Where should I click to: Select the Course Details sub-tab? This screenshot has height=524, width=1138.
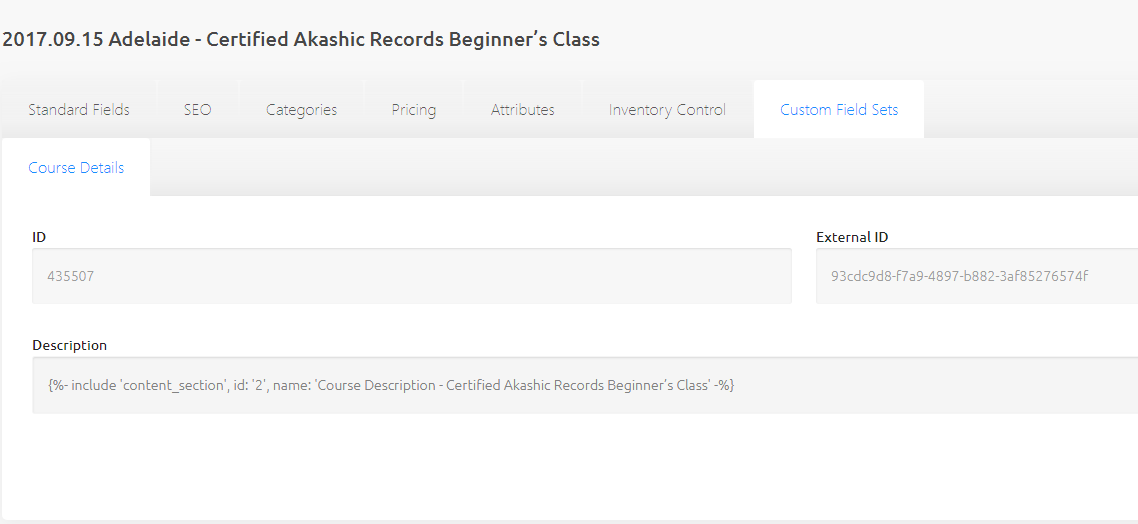(x=76, y=168)
